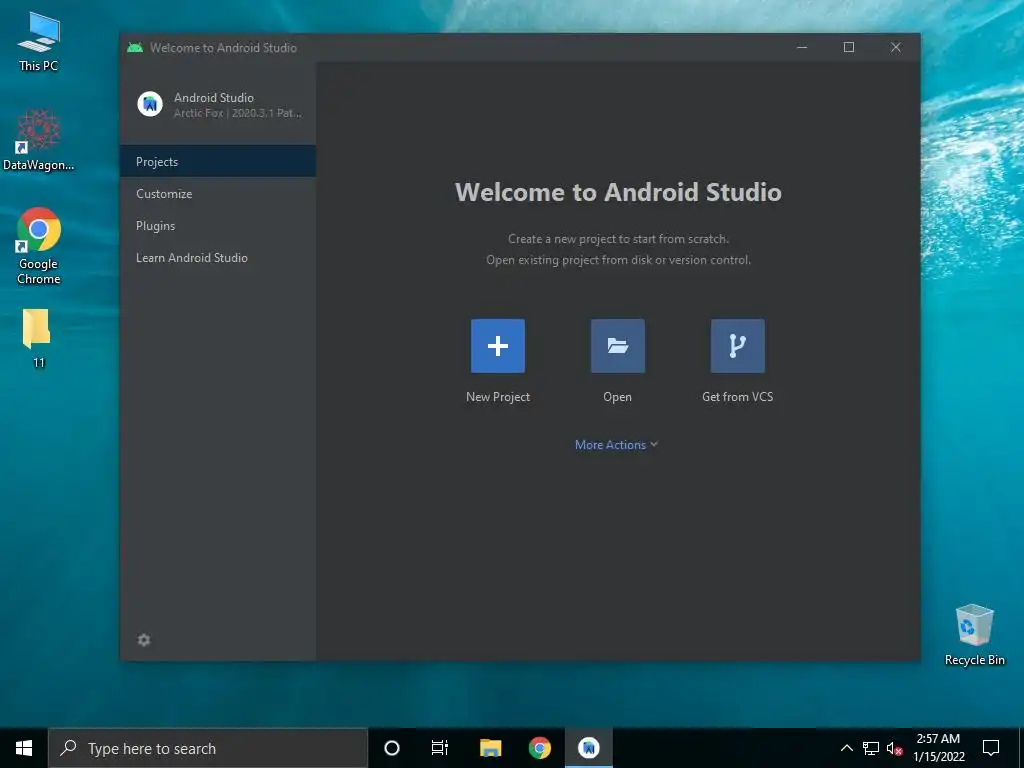Click the Get from VCS label
Image resolution: width=1024 pixels, height=768 pixels.
coord(737,396)
